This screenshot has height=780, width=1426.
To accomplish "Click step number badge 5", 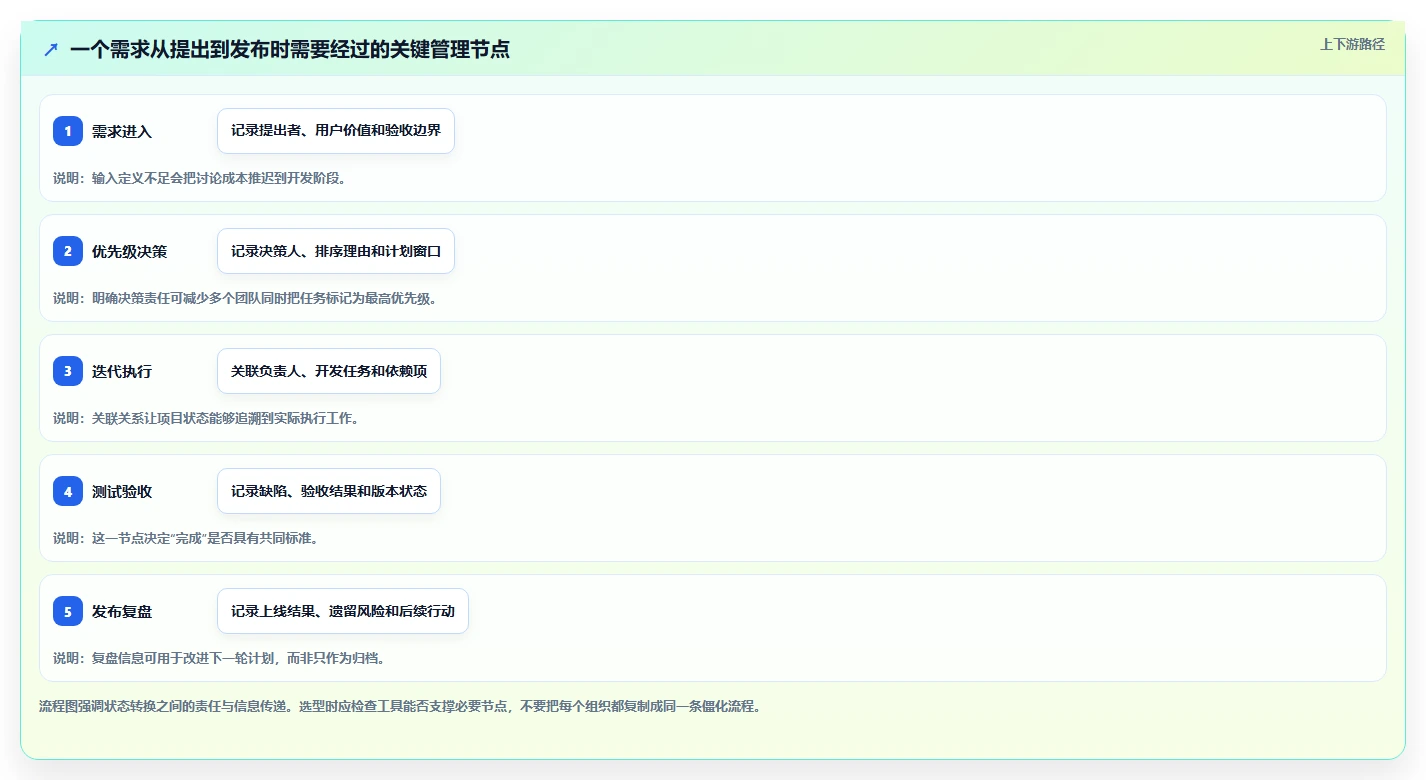I will tap(68, 611).
